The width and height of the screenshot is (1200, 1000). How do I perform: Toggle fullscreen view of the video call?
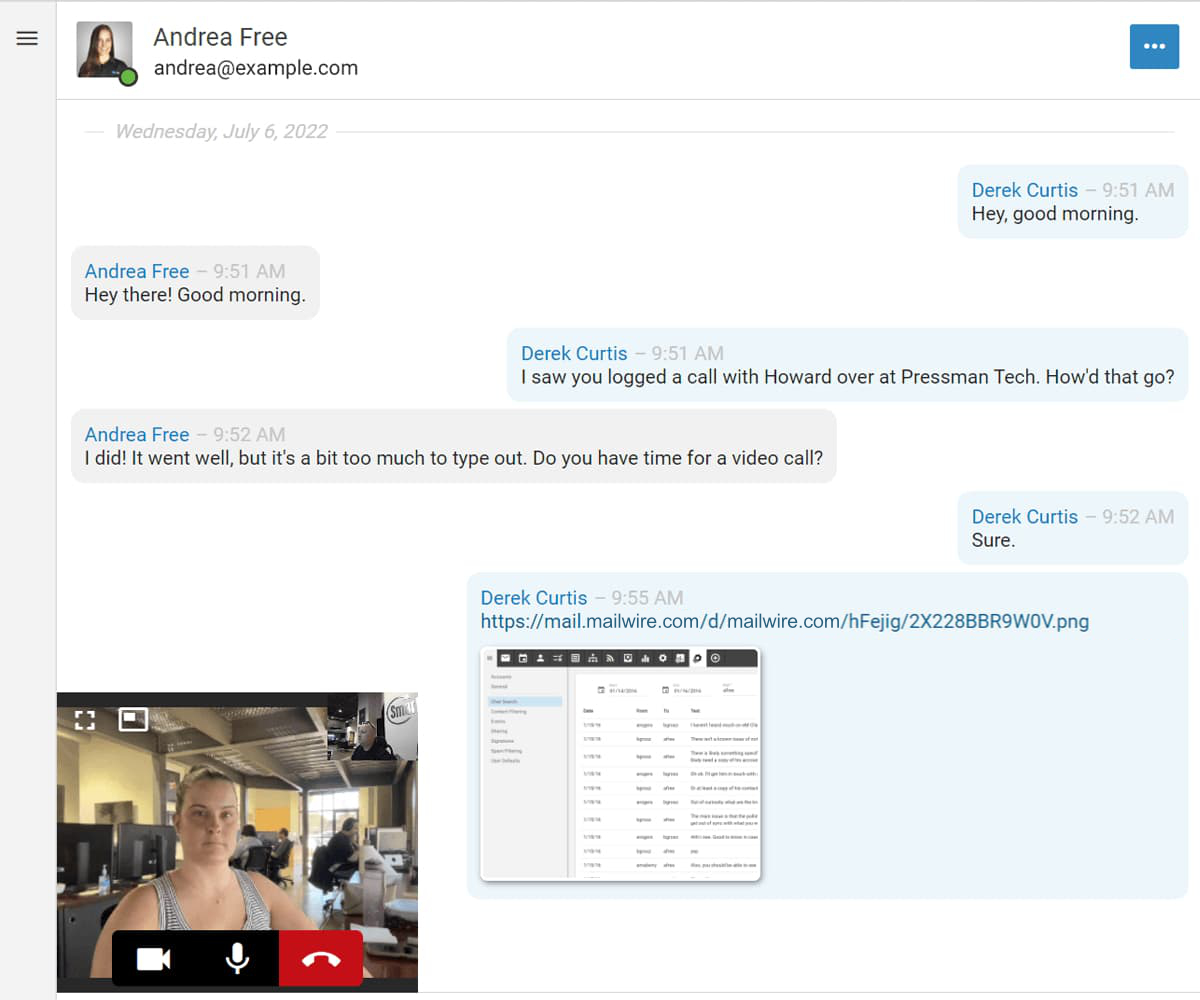[x=84, y=718]
